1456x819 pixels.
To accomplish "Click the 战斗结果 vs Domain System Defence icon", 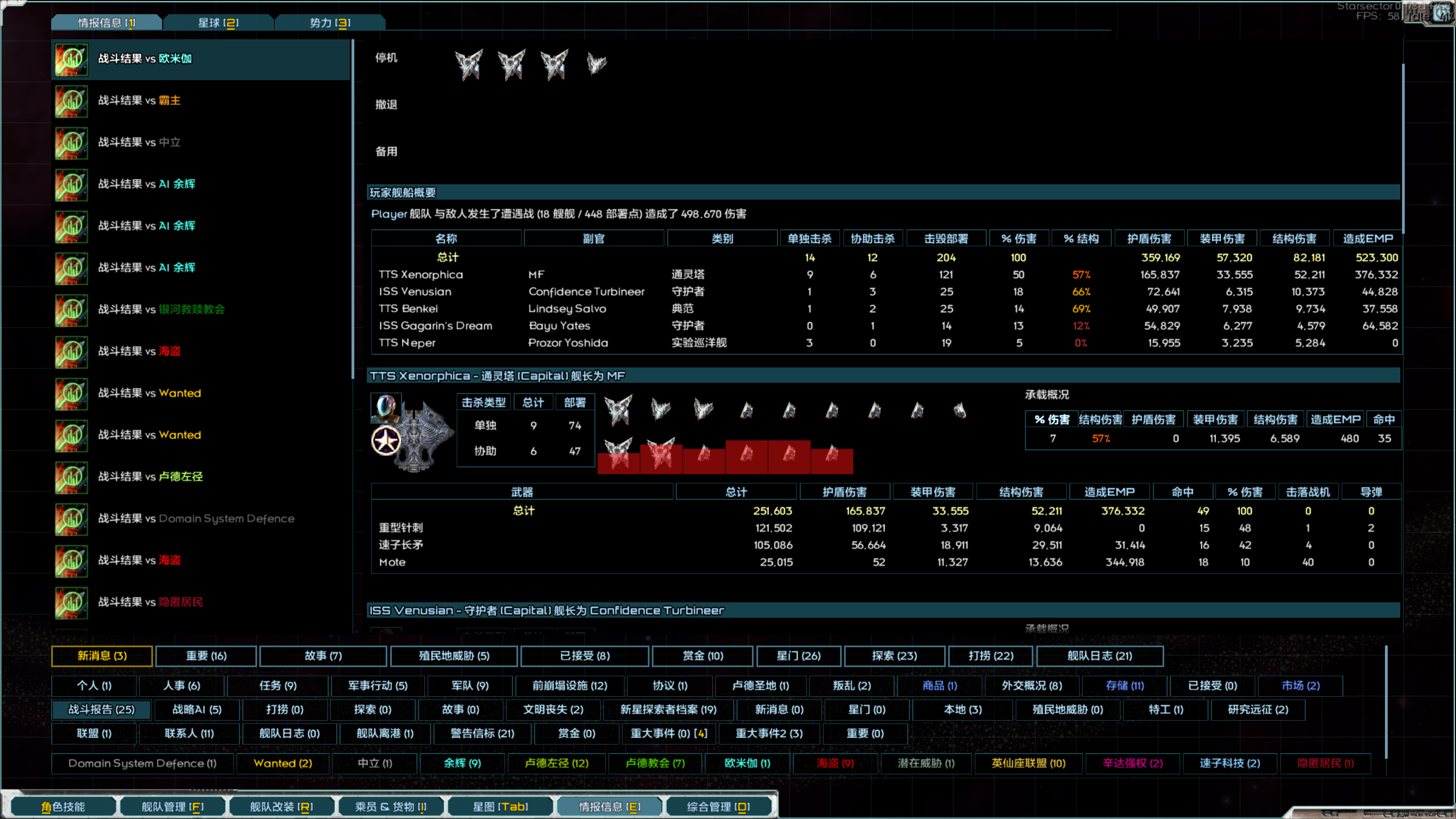I will (72, 519).
